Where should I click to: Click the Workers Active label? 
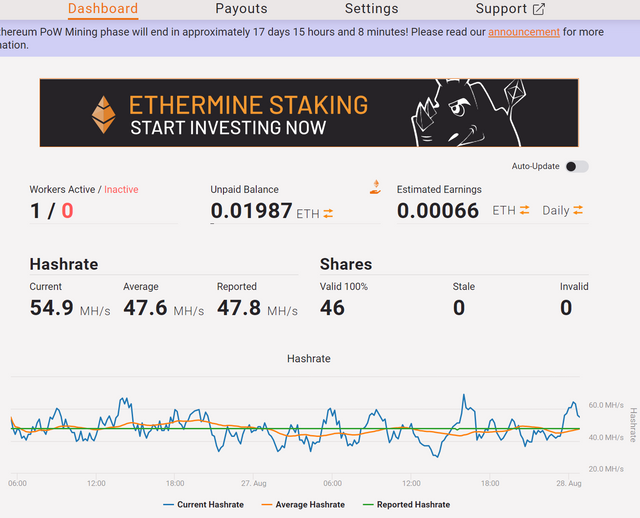(x=62, y=189)
